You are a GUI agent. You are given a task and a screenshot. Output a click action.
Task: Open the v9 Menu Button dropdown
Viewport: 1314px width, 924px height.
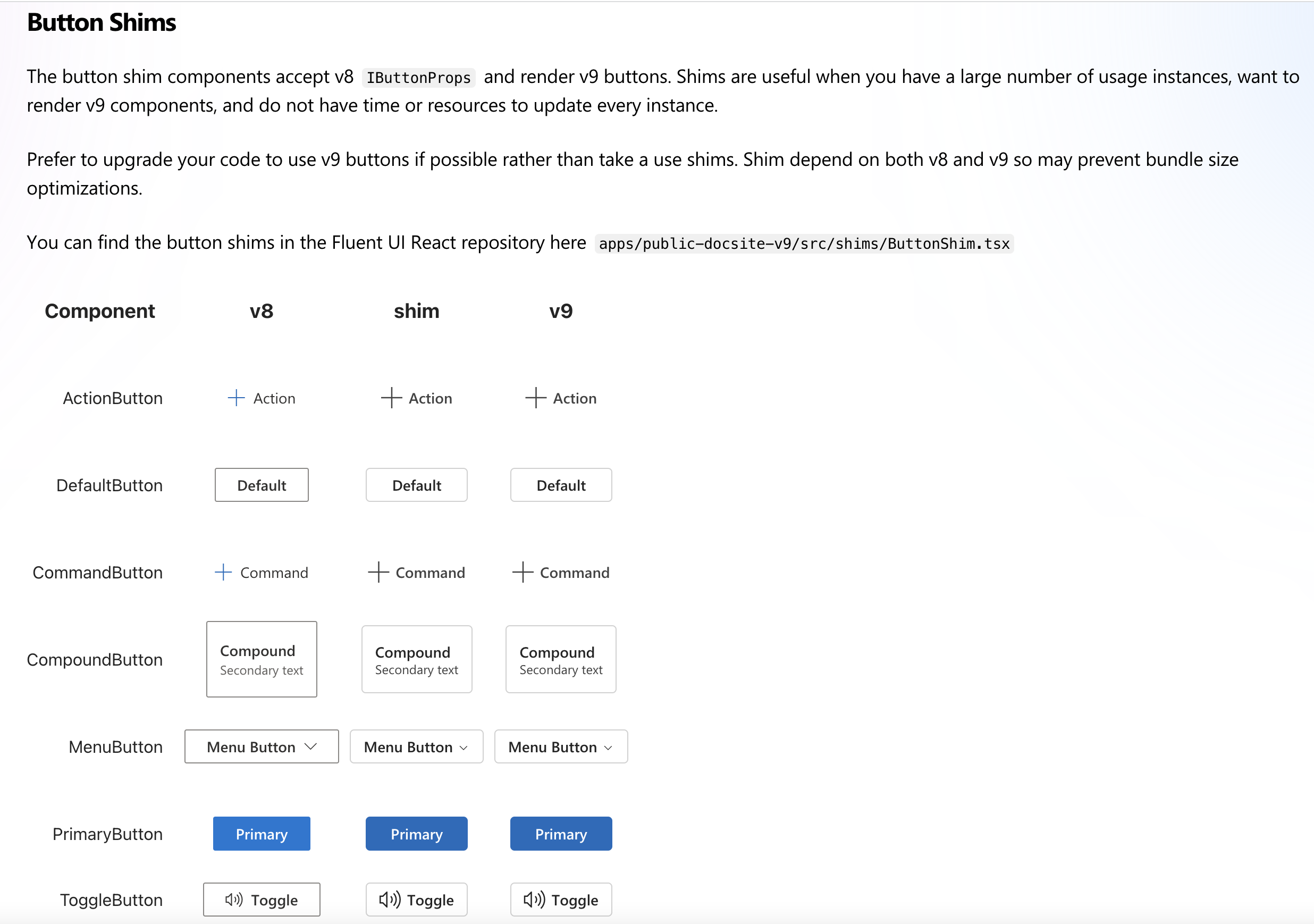pos(561,746)
